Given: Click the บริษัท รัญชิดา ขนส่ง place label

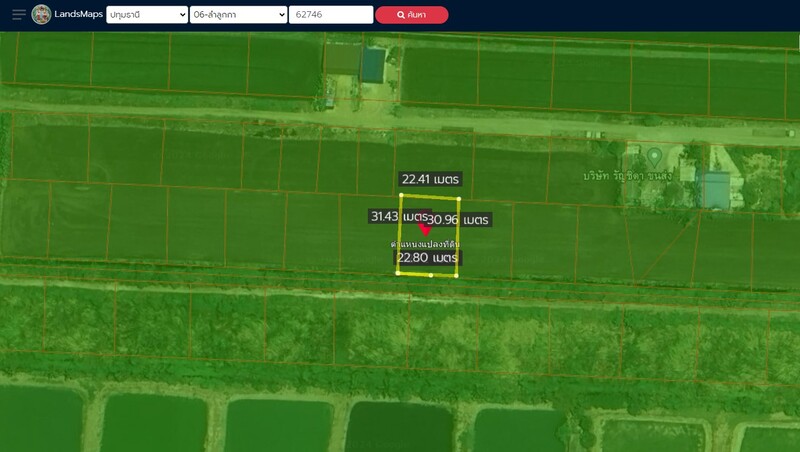Looking at the screenshot, I should (627, 175).
